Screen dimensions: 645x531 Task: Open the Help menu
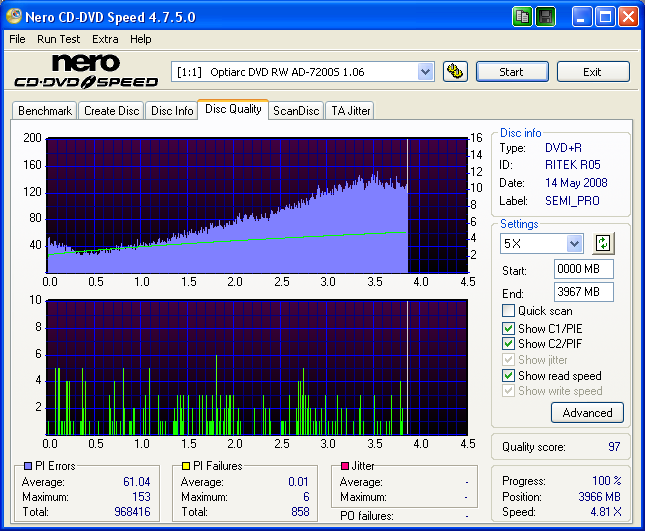point(141,39)
